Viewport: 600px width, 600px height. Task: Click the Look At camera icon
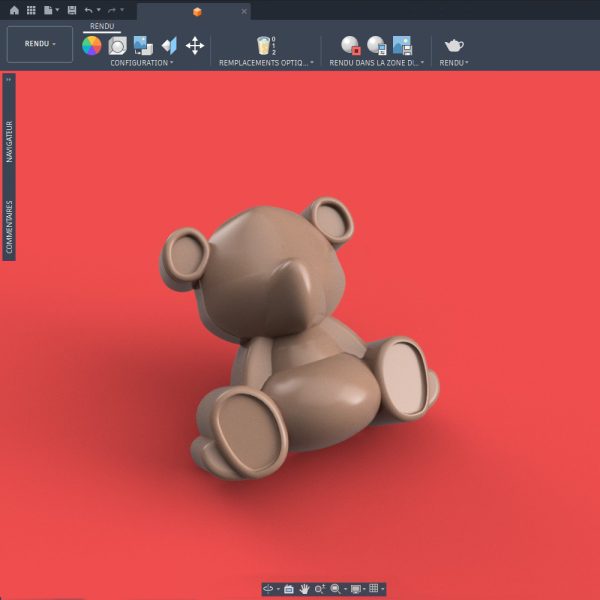[x=289, y=589]
